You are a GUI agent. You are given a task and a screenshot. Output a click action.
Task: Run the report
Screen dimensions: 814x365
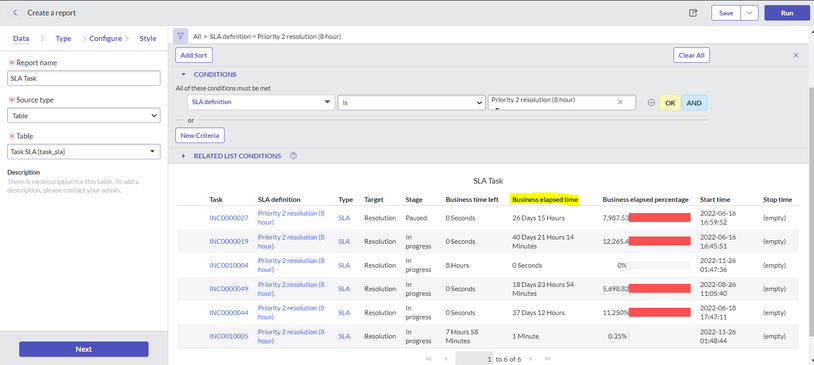coord(787,13)
